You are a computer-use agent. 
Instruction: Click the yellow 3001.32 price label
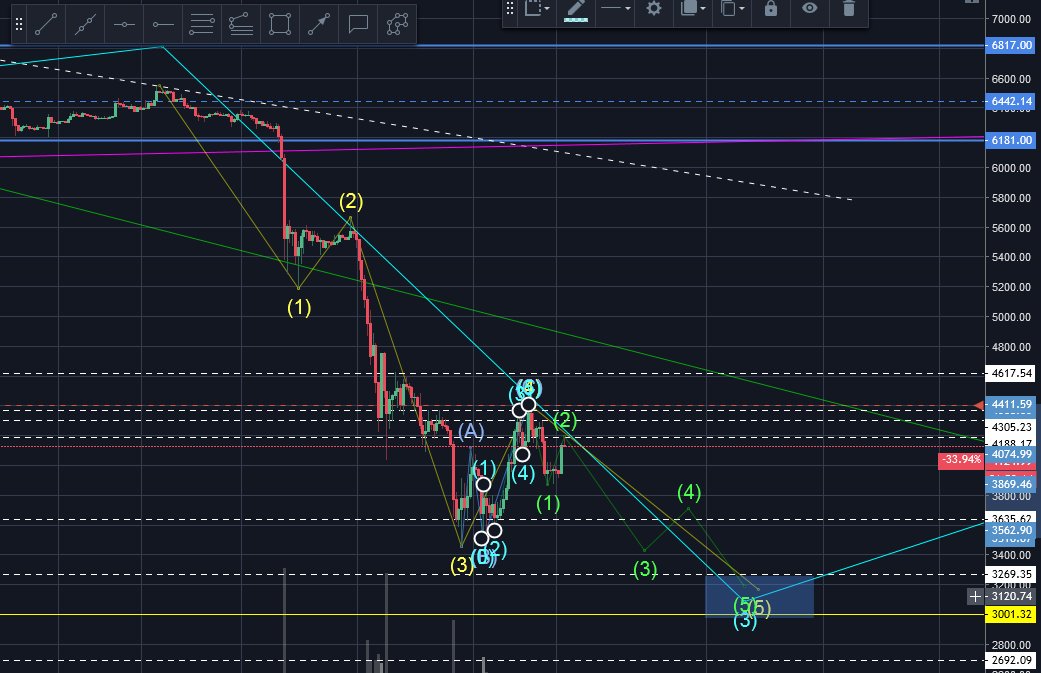[1010, 615]
